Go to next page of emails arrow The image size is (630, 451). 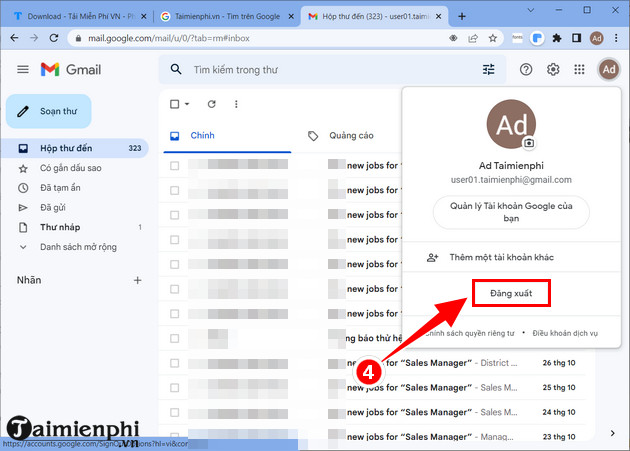coord(612,433)
